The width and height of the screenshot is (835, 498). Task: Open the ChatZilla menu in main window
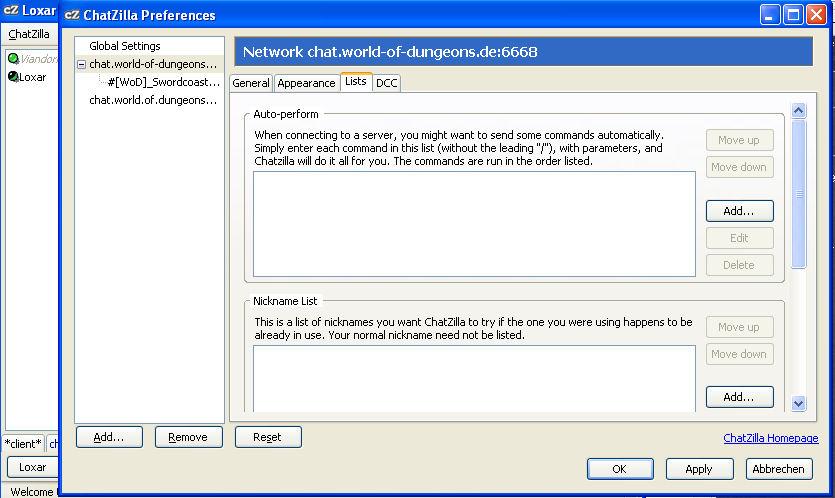[29, 34]
